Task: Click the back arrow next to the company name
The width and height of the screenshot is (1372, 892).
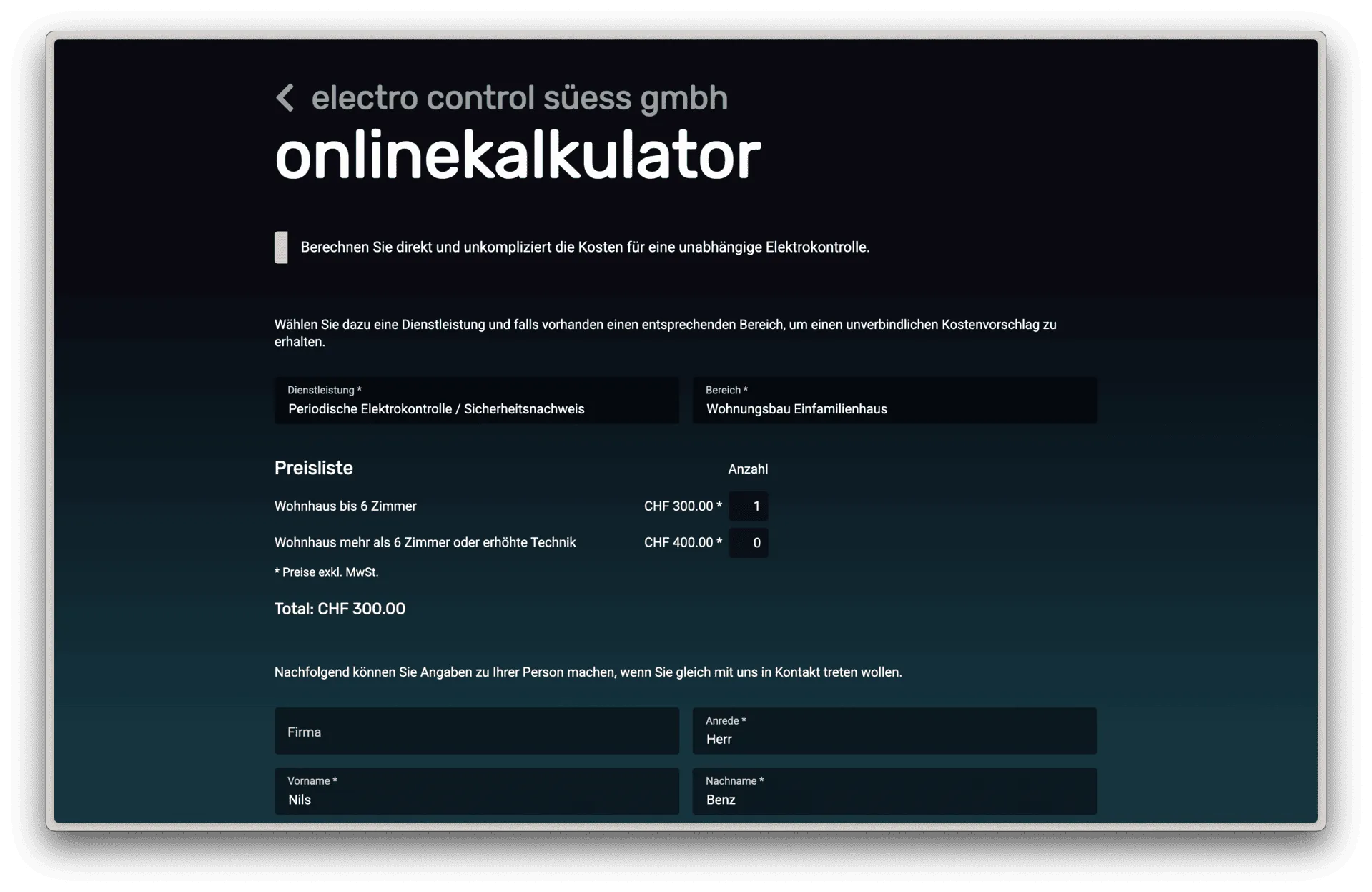Action: pyautogui.click(x=286, y=97)
